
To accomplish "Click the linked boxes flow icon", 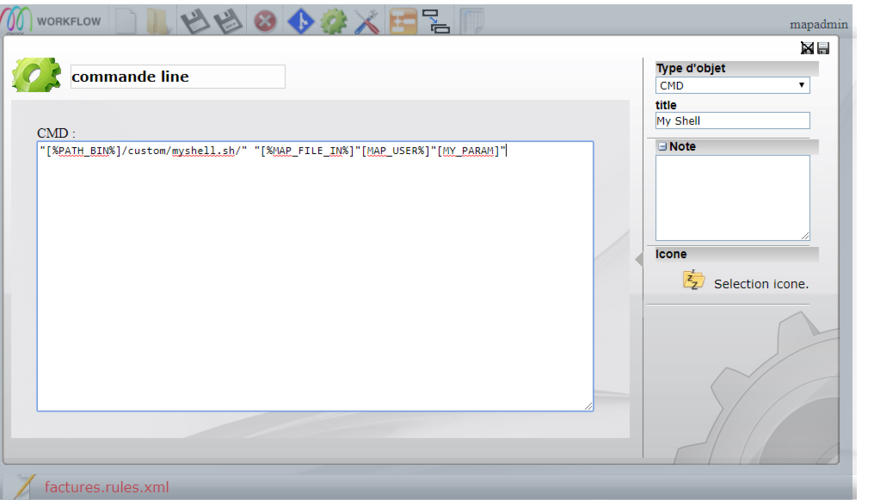I will point(436,21).
